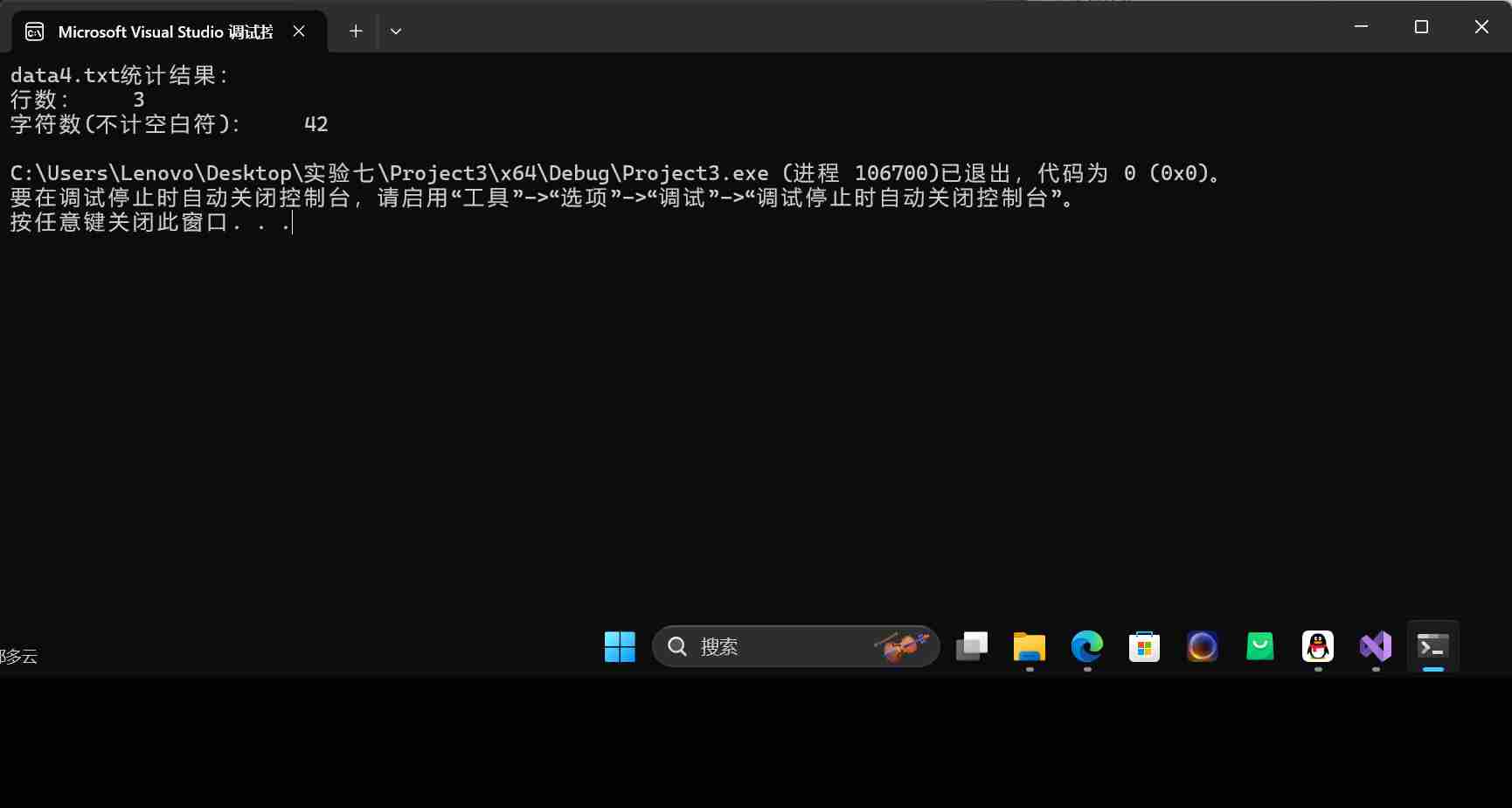
Task: Open the Microsoft Store
Action: click(x=1143, y=647)
